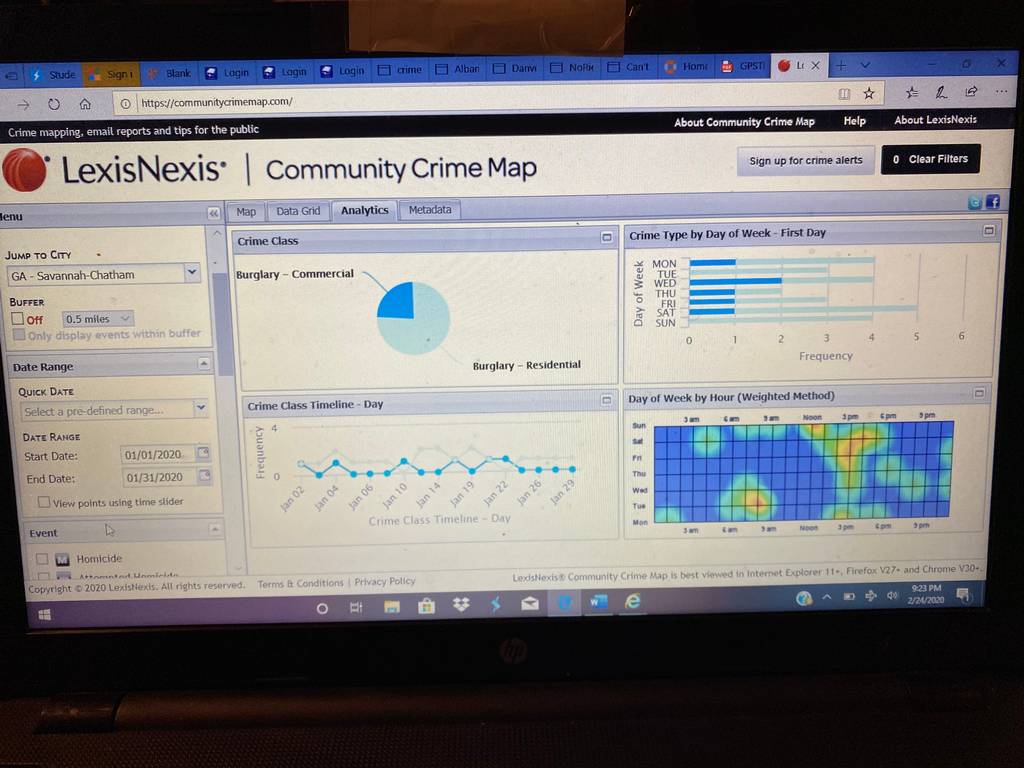
Task: Collapse the Menu sidebar panel
Action: point(214,214)
